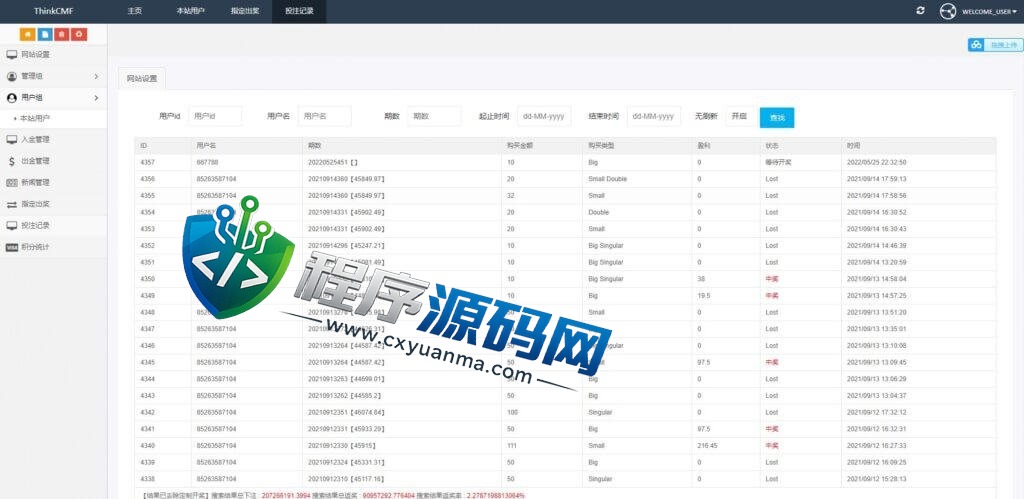Click the refresh icon in top bar
The image size is (1024, 499).
coord(921,11)
